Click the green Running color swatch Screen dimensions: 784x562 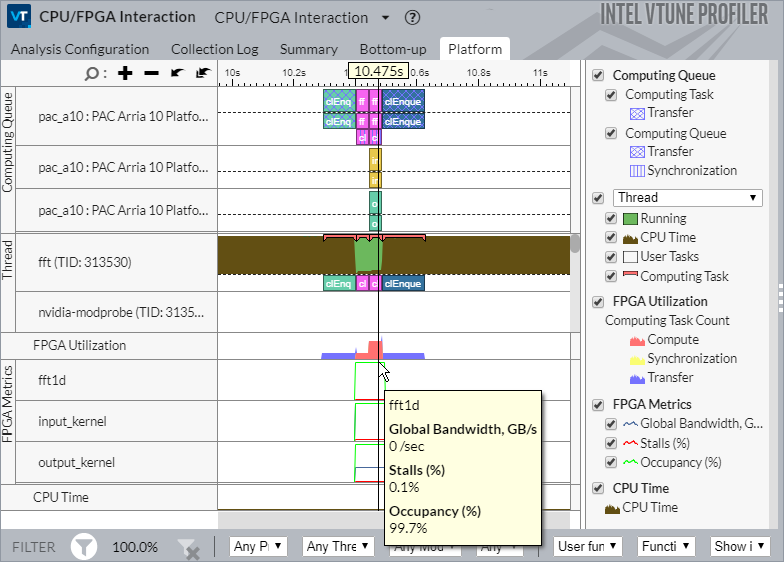(x=629, y=219)
